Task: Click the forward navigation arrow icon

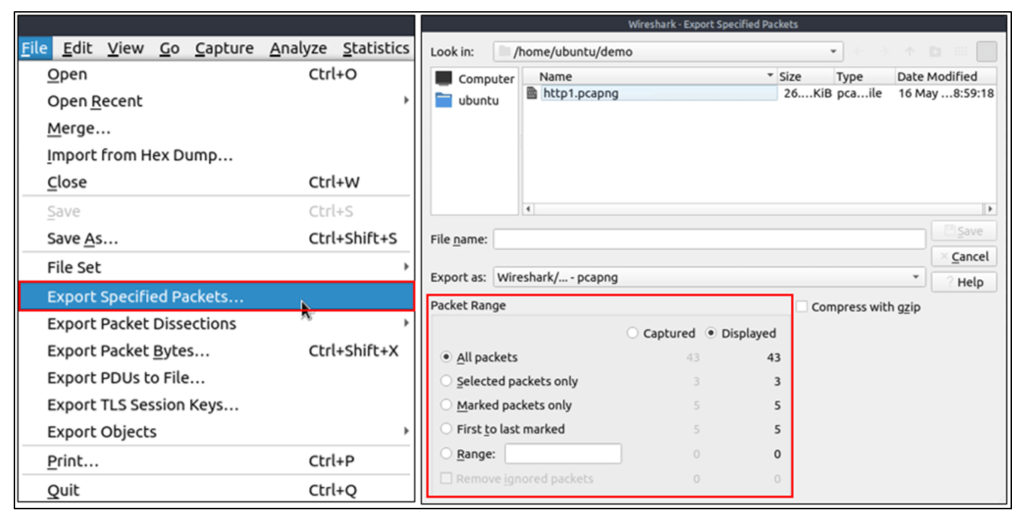Action: (x=884, y=52)
